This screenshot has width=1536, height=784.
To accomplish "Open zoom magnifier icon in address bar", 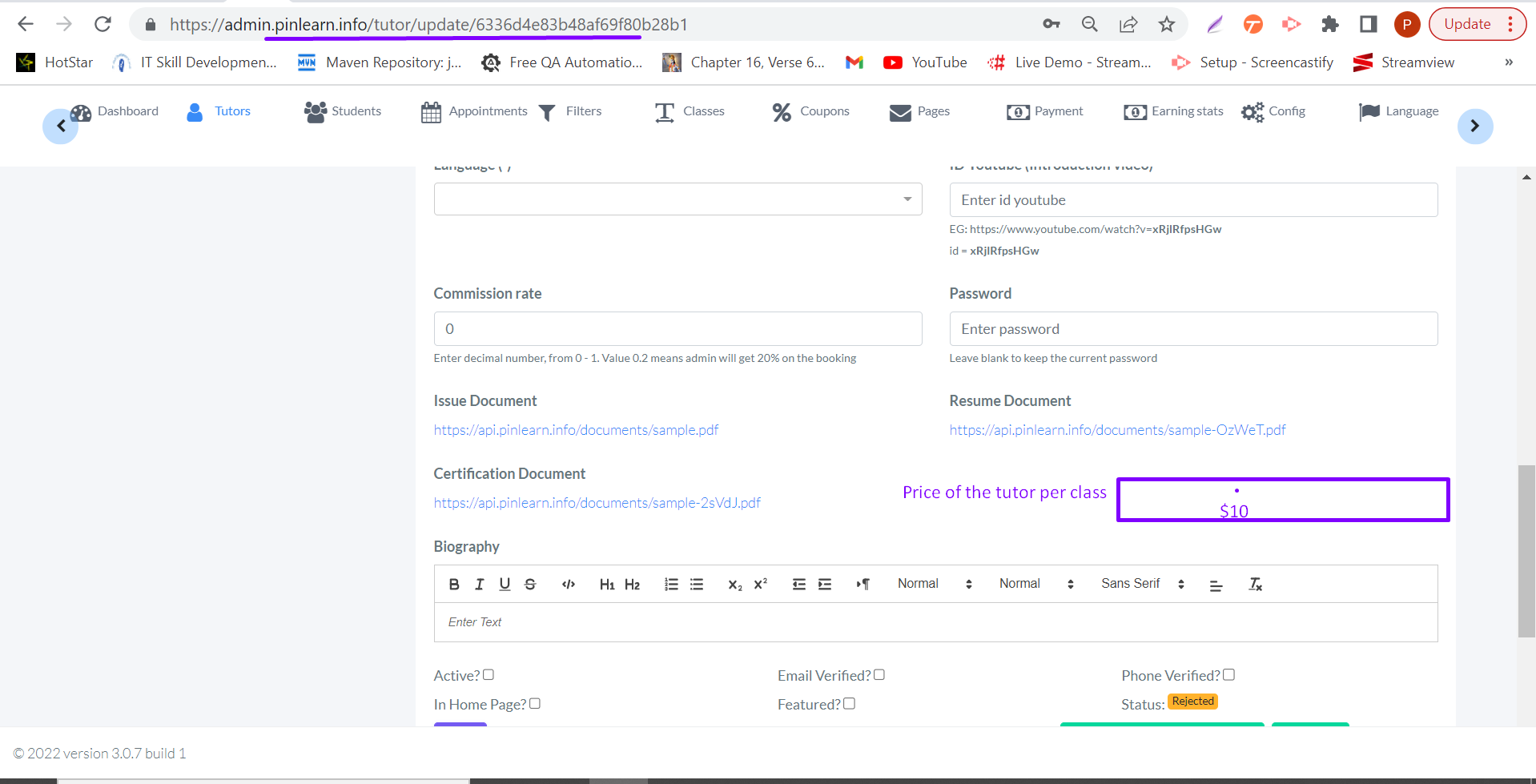I will (x=1090, y=24).
